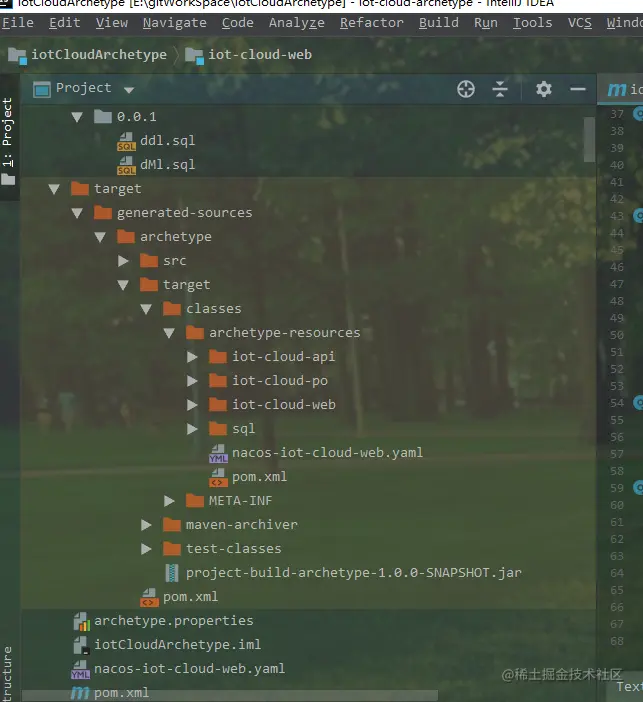Click the 0.0.1 folder icon
643x702 pixels.
point(103,117)
